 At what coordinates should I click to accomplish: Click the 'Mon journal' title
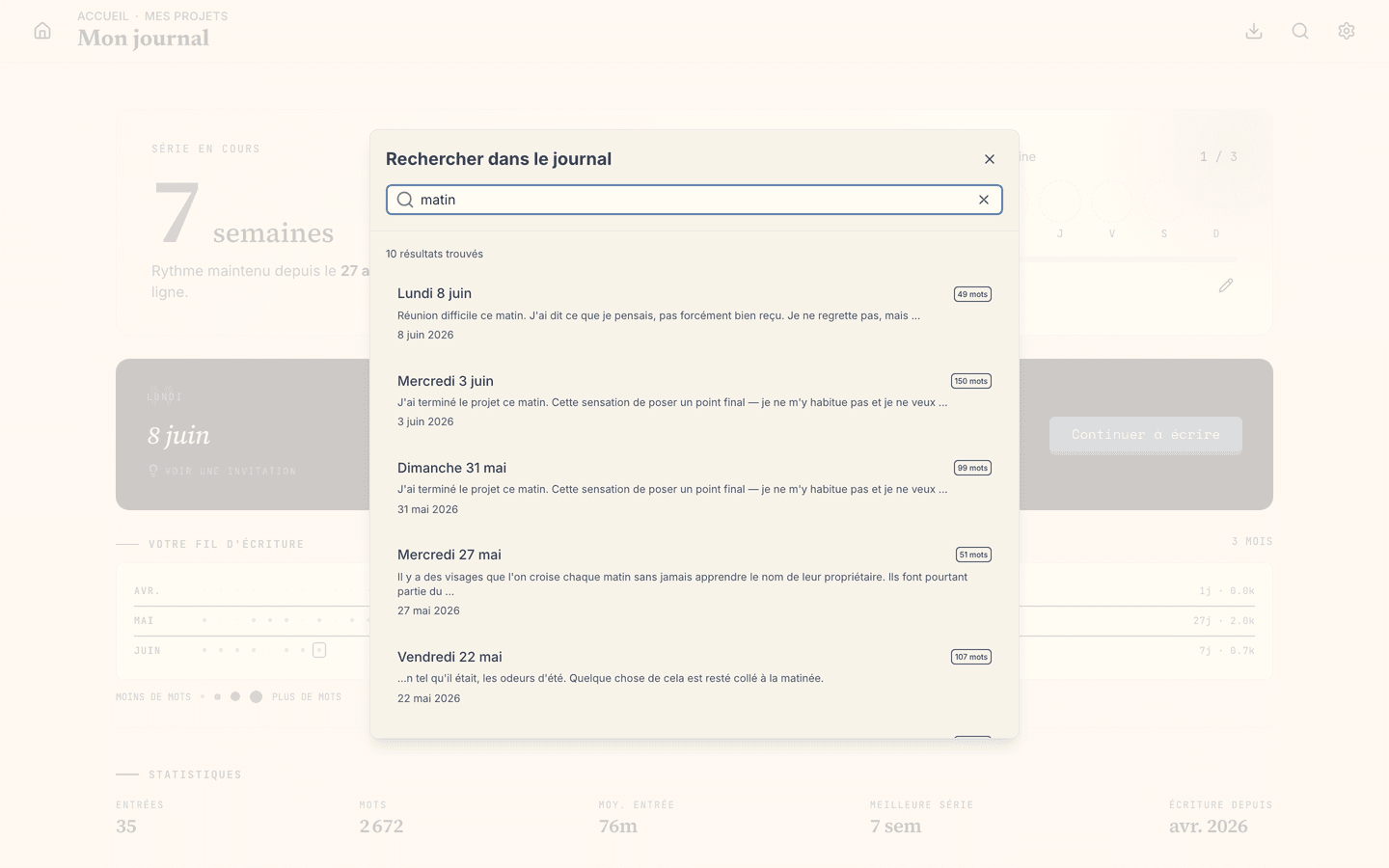click(x=144, y=39)
